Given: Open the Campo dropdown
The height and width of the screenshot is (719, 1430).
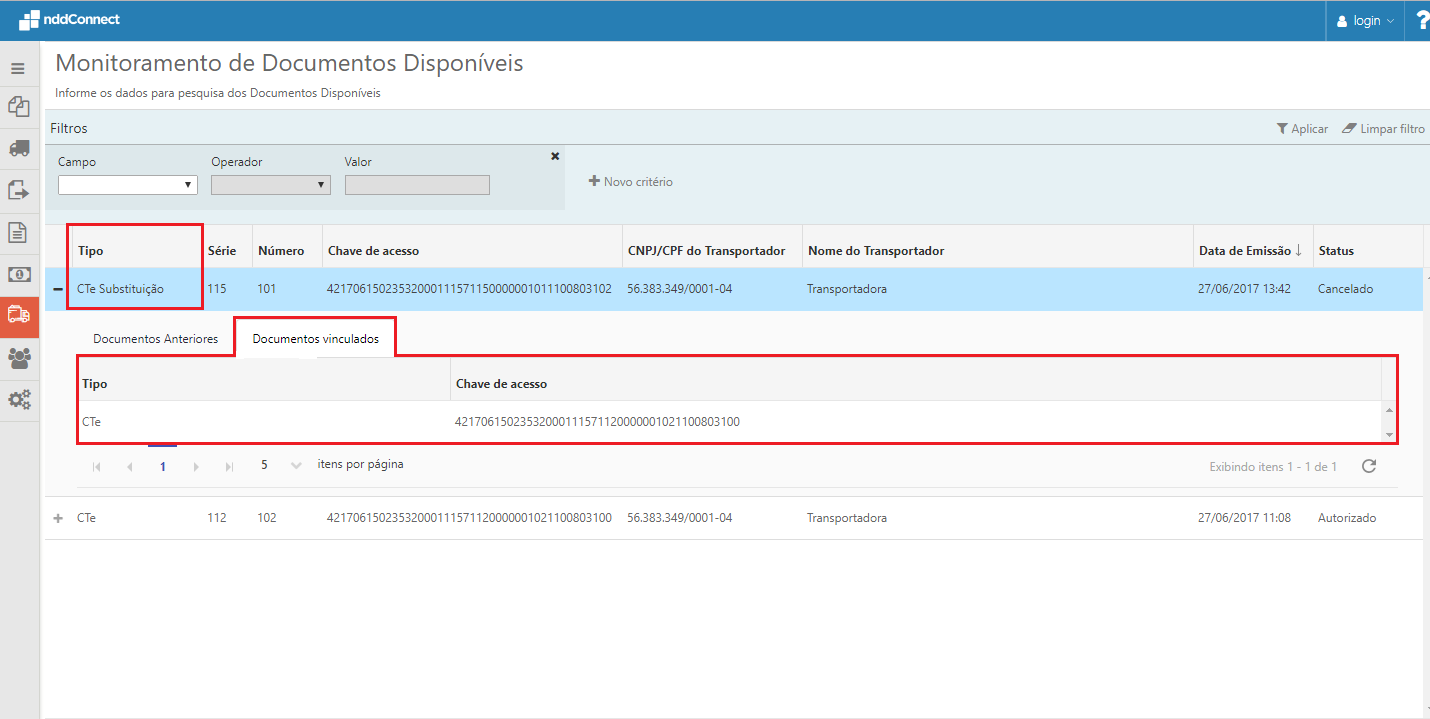Looking at the screenshot, I should tap(127, 185).
